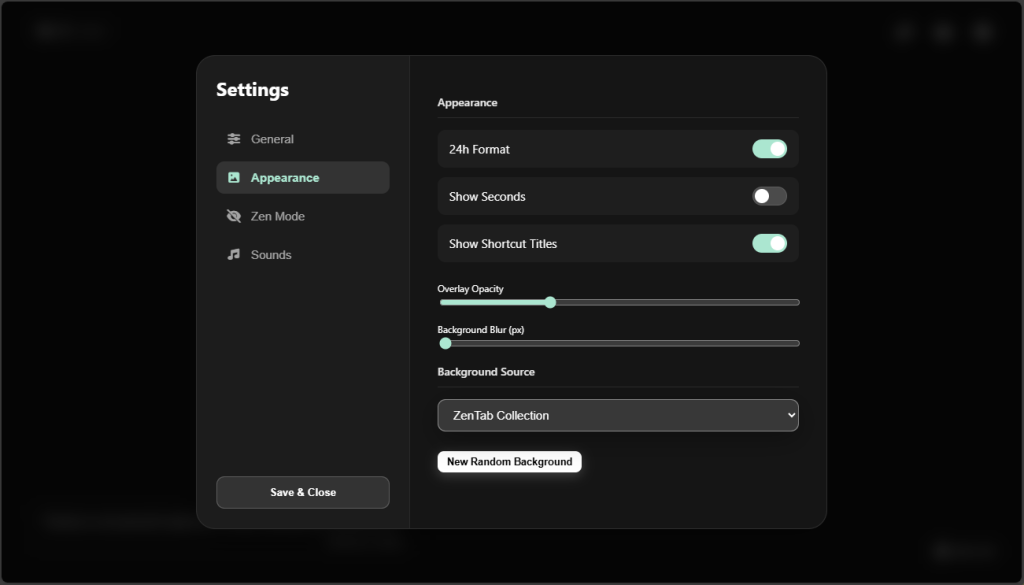Click the New Random Background button
The width and height of the screenshot is (1024, 585).
509,462
